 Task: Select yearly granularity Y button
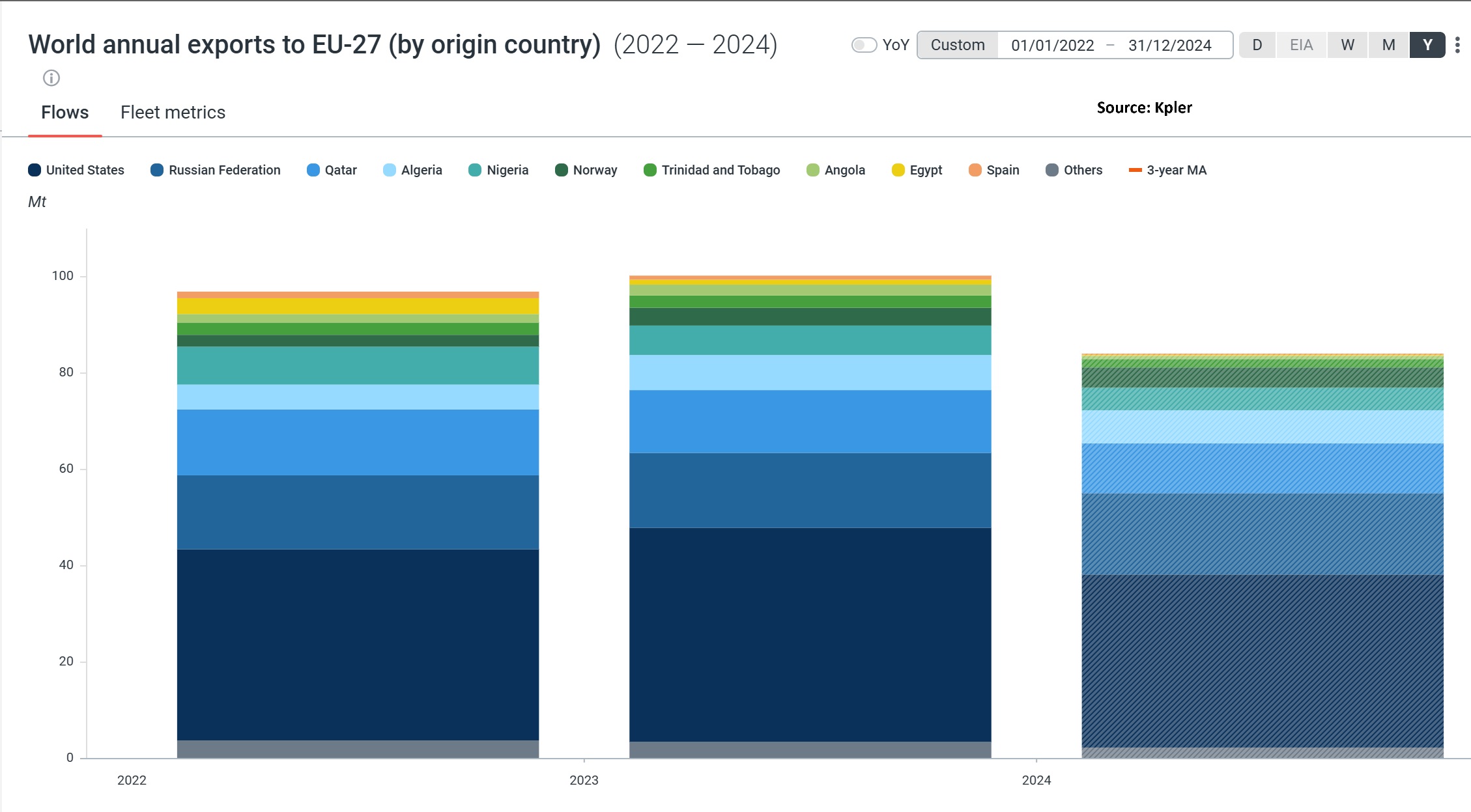pos(1427,45)
